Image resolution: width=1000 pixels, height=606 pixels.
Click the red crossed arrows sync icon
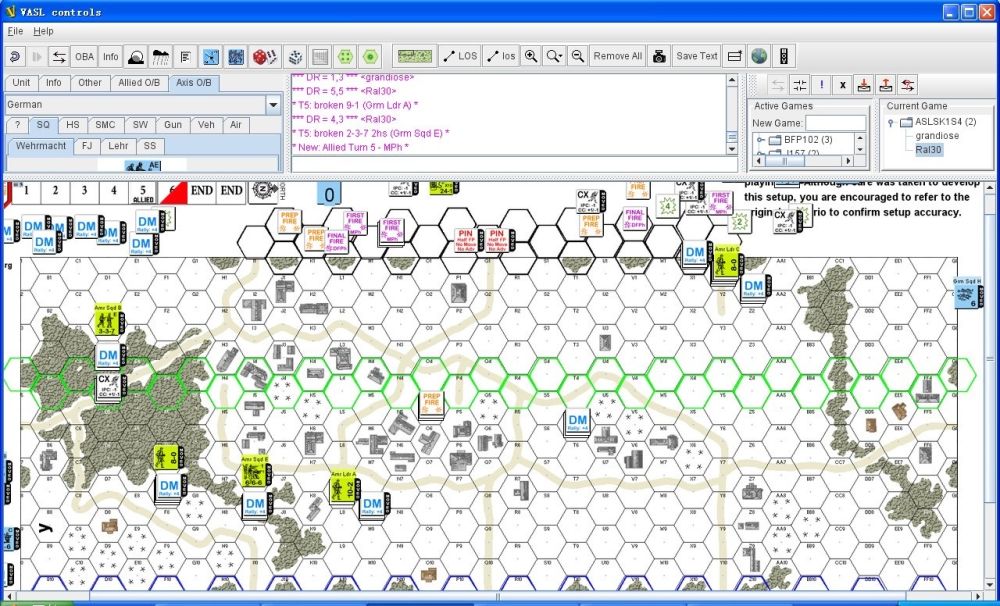pyautogui.click(x=908, y=84)
